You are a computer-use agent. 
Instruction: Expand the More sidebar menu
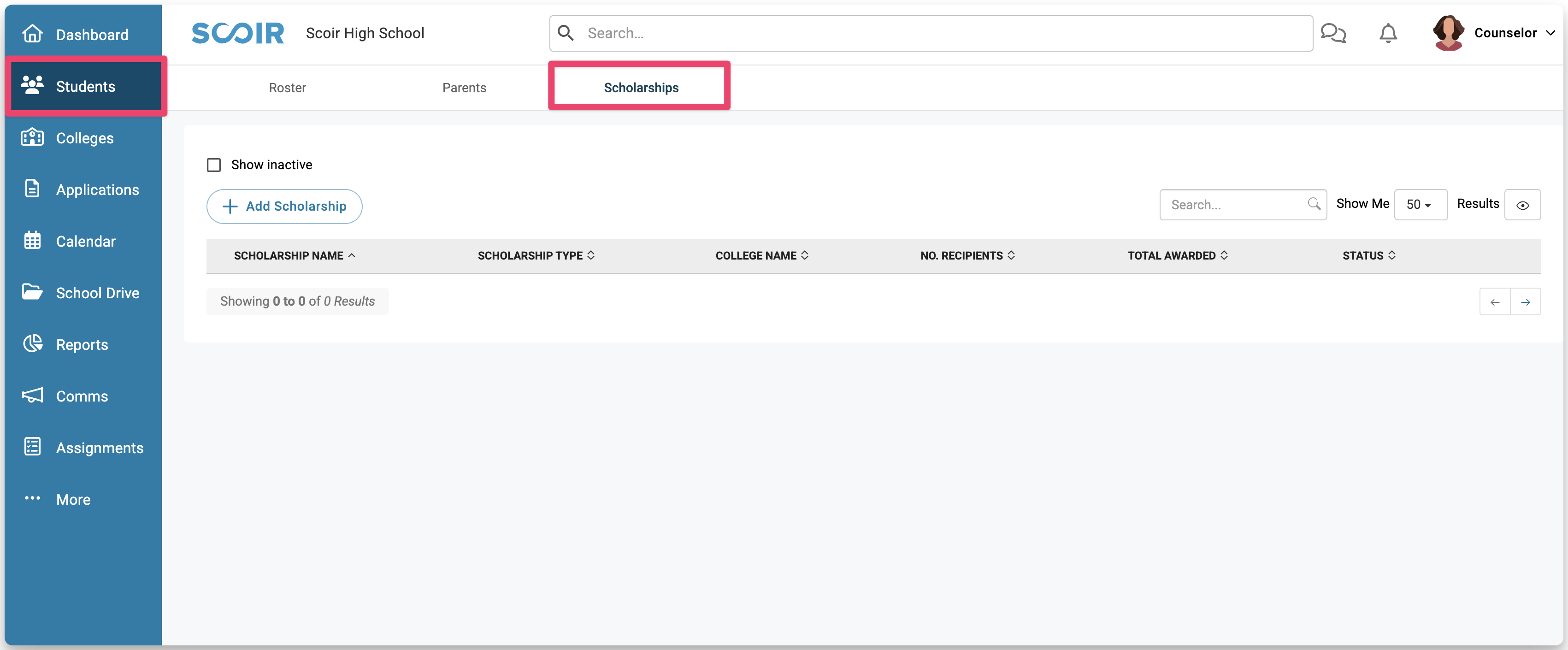73,499
